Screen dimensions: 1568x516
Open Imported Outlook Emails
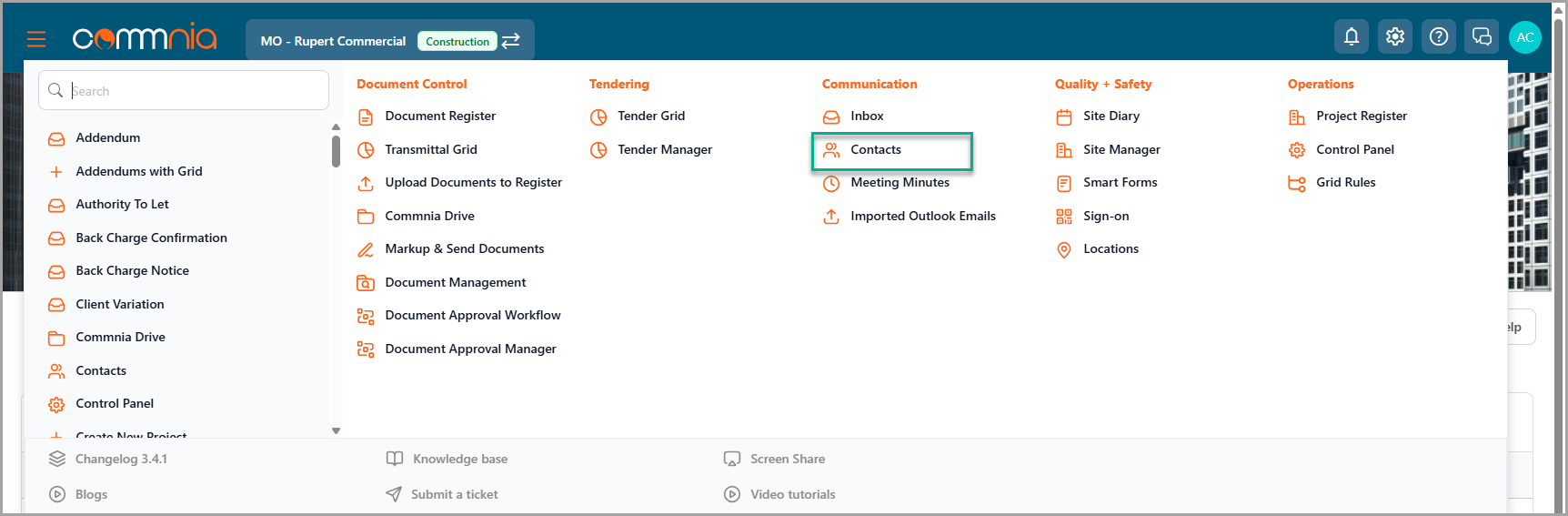(x=923, y=216)
